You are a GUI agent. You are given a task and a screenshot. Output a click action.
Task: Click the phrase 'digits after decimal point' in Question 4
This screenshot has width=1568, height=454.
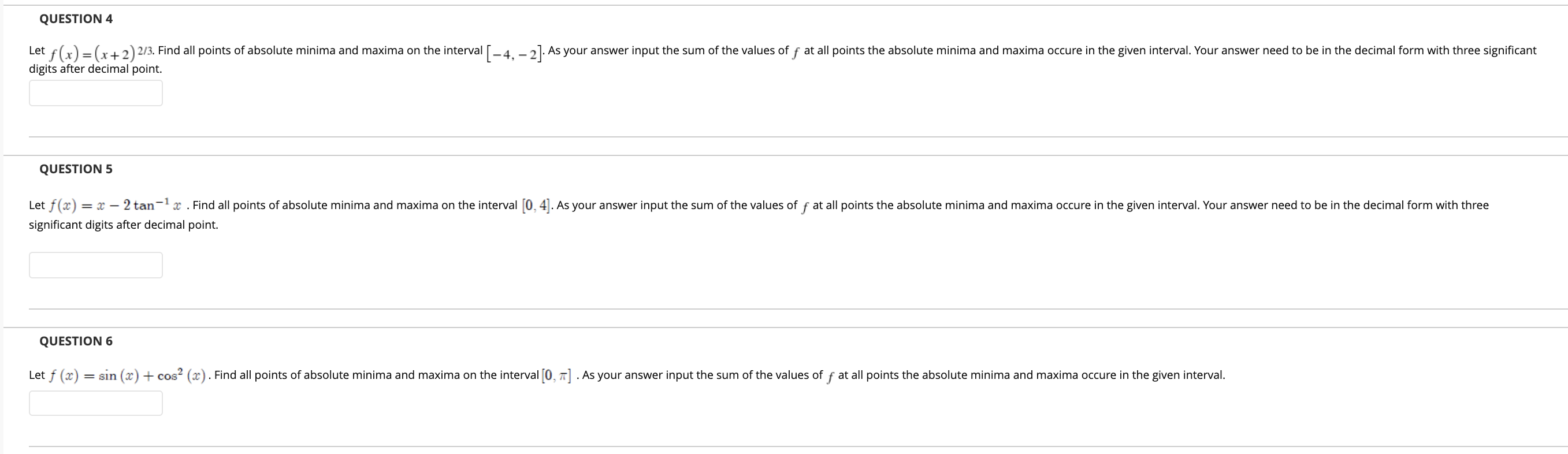click(94, 69)
